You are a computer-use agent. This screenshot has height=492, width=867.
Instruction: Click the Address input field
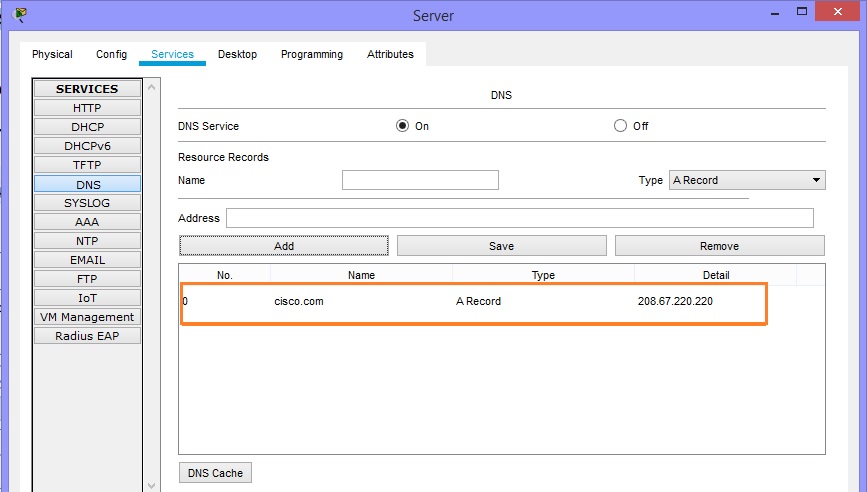[519, 218]
